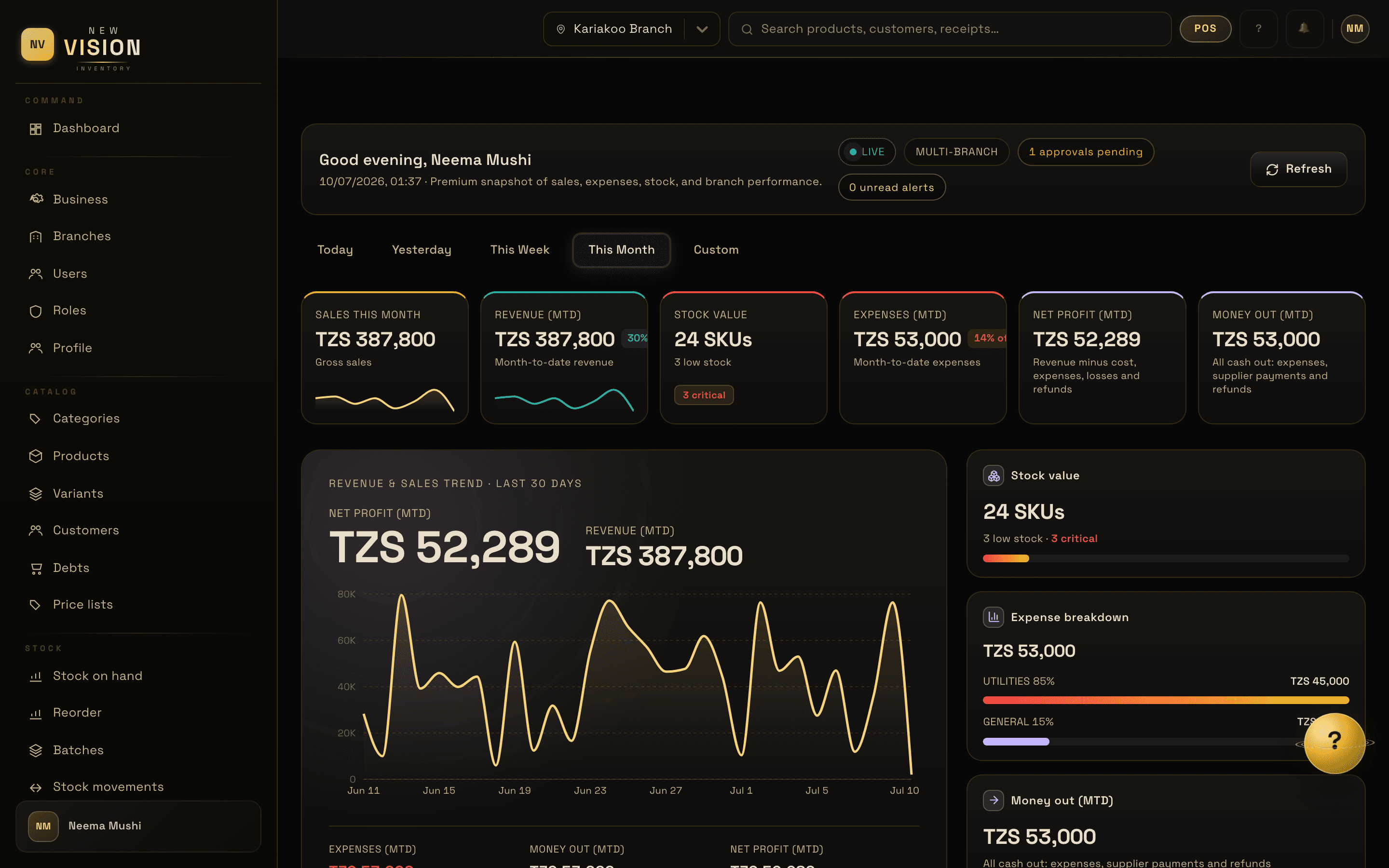Click the NV logo badge
1389x868 pixels.
(37, 44)
